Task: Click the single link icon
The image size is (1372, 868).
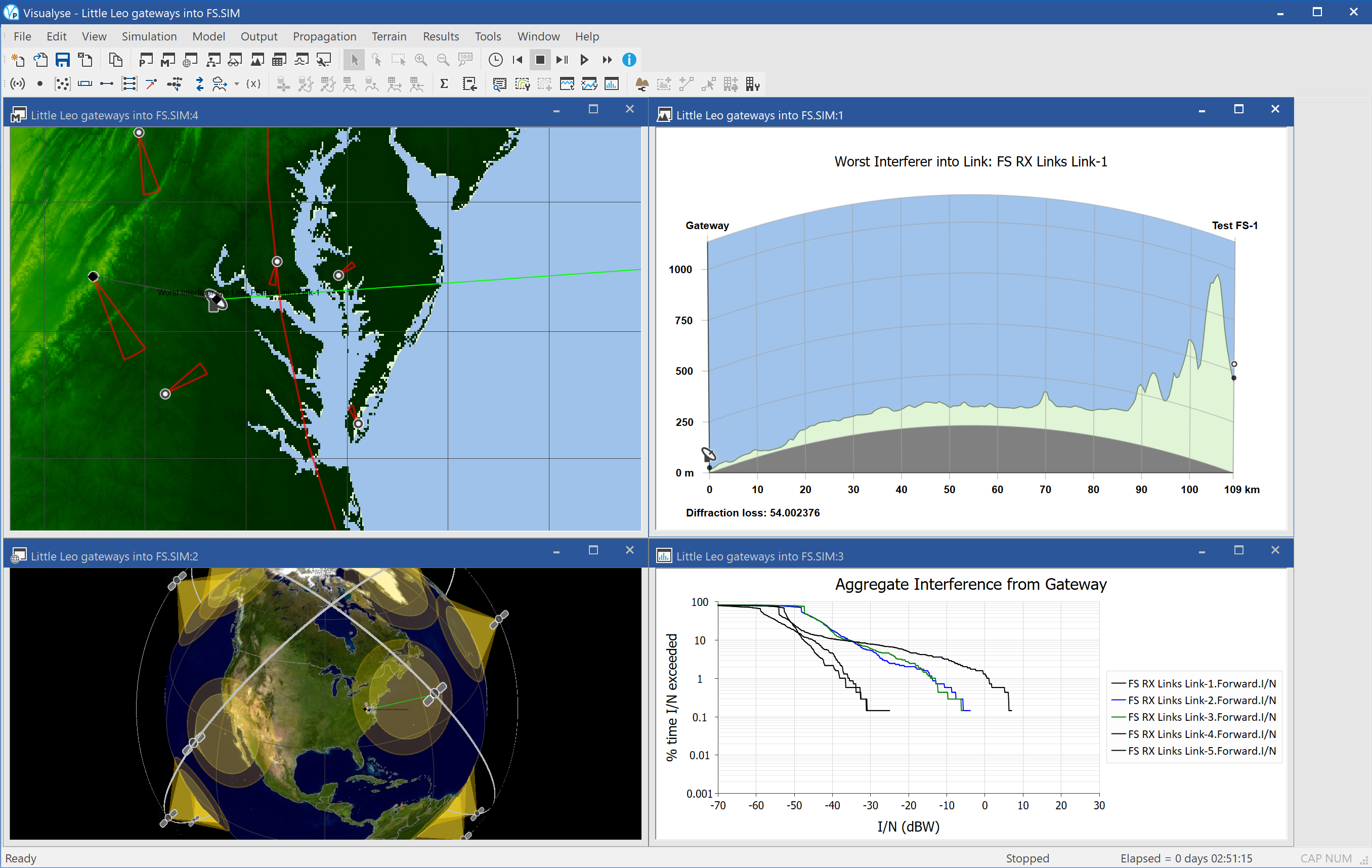Action: click(107, 84)
